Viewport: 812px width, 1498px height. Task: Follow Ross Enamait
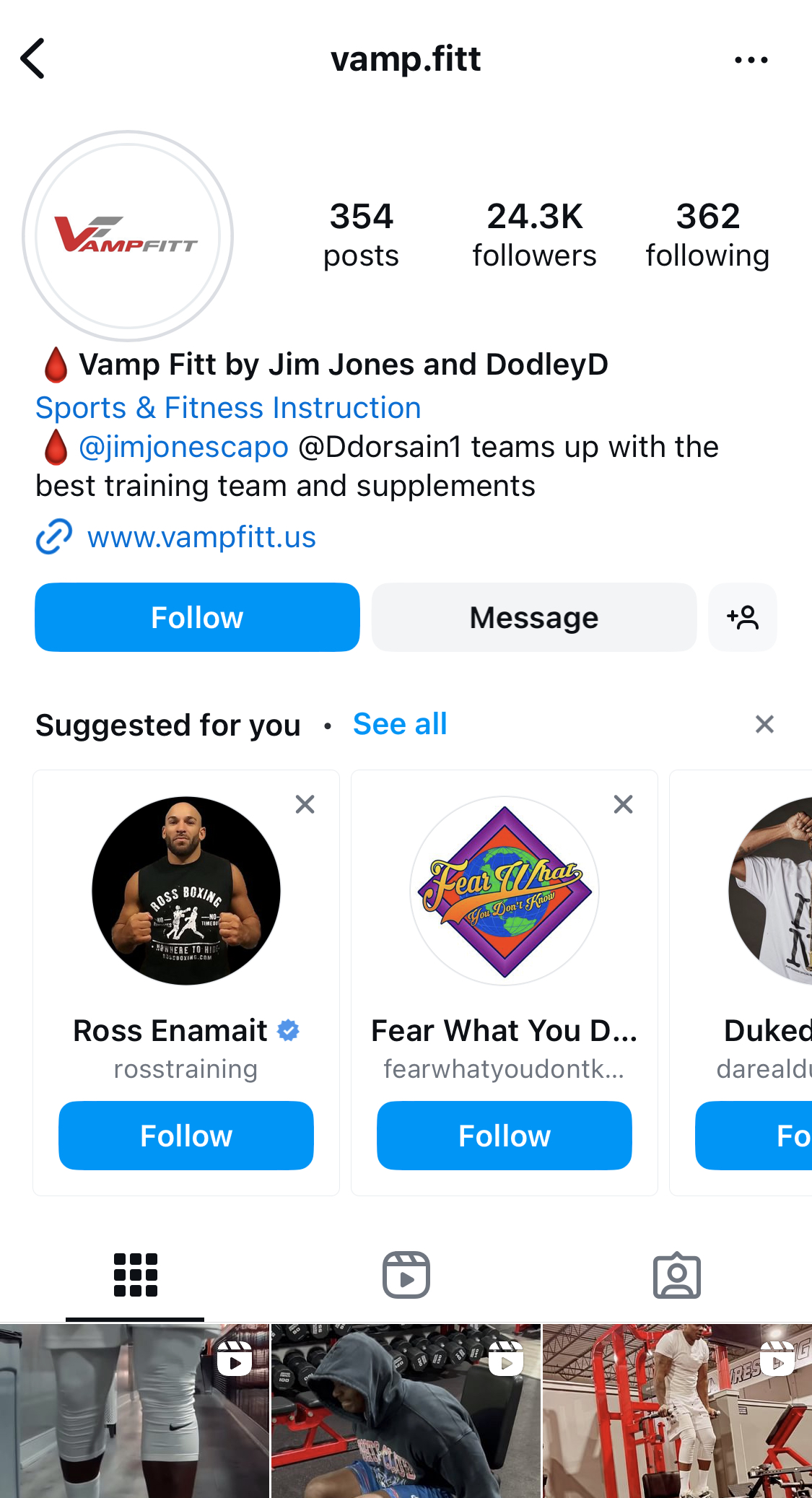pyautogui.click(x=186, y=1136)
